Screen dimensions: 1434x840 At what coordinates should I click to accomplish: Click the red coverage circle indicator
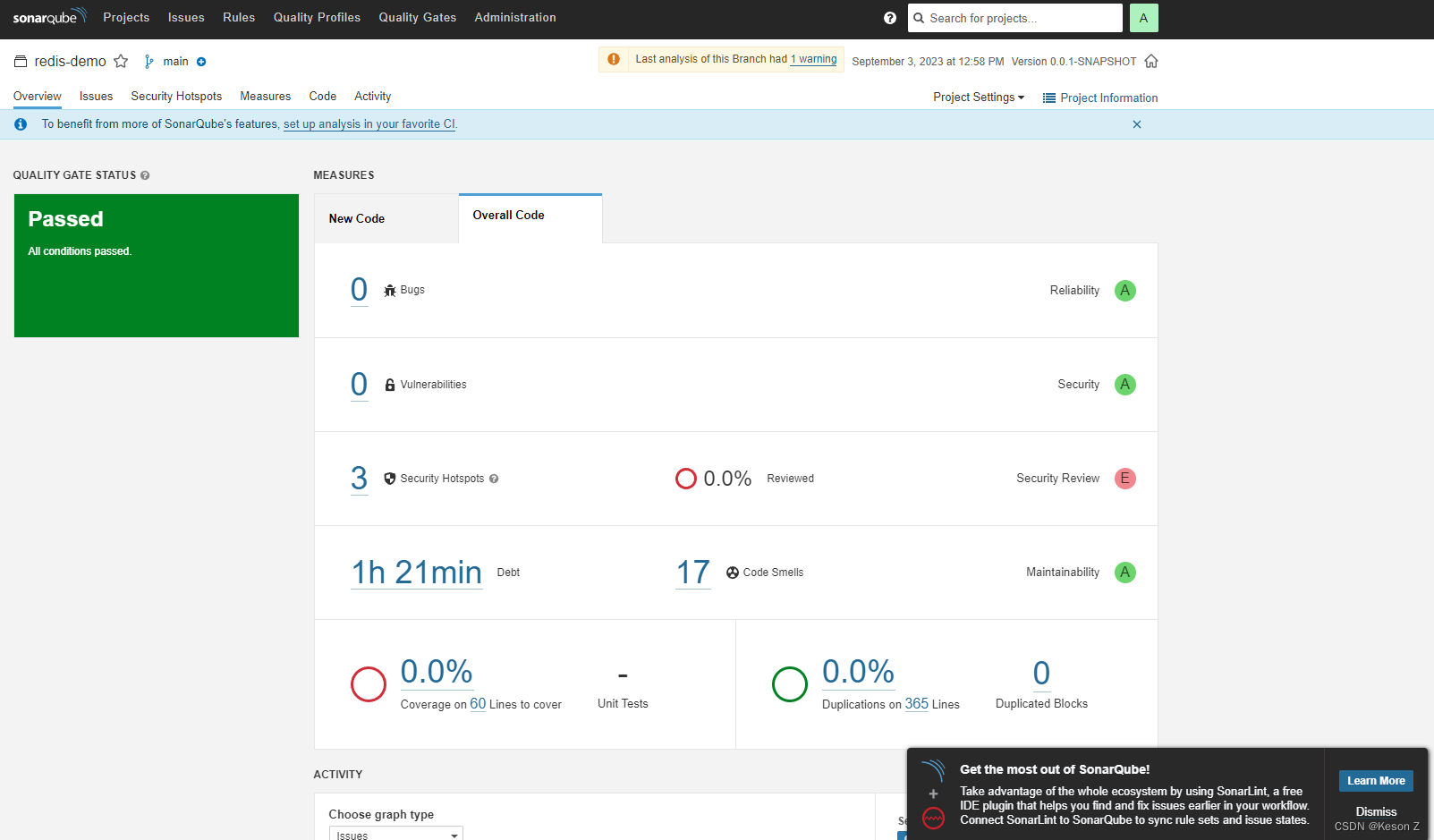point(369,684)
